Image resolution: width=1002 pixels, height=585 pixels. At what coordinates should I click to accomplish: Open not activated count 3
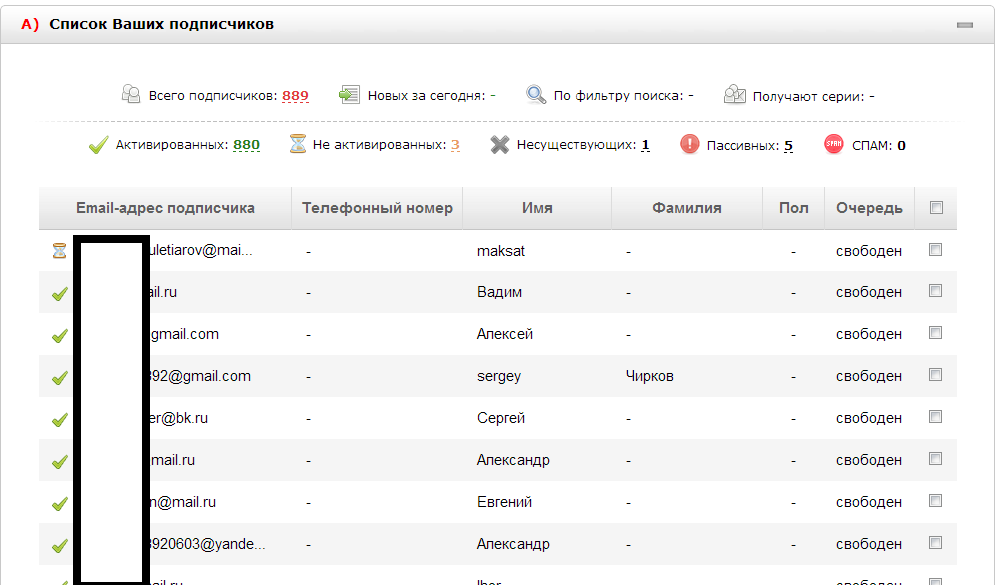(455, 145)
